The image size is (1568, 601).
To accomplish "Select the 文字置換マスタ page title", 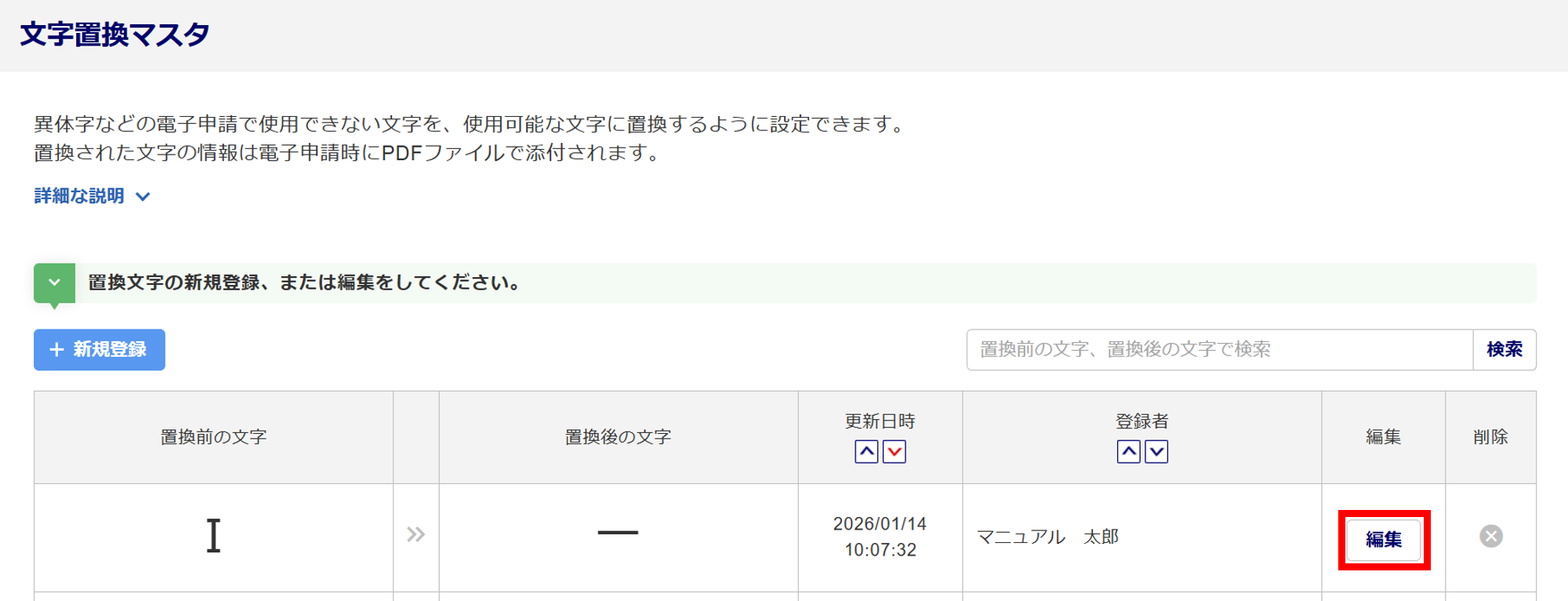I will [x=114, y=35].
